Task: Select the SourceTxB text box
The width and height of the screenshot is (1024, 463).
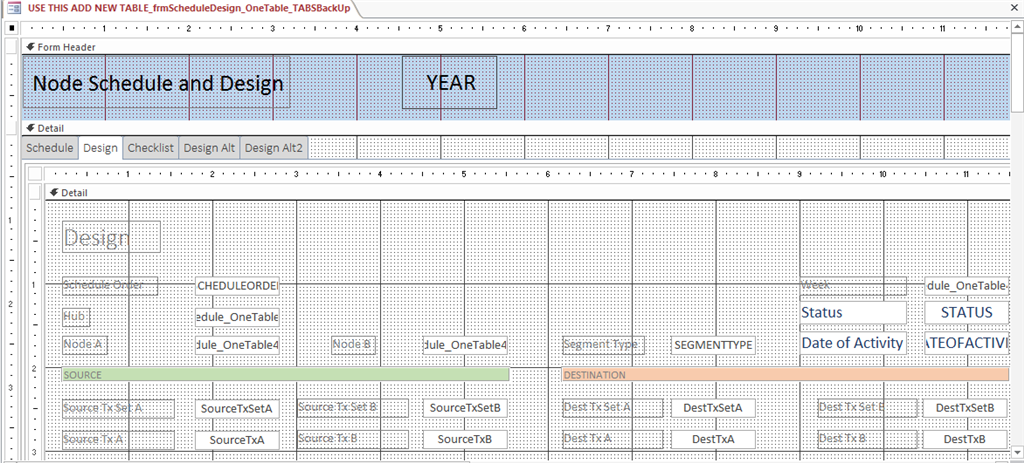Action: (465, 439)
